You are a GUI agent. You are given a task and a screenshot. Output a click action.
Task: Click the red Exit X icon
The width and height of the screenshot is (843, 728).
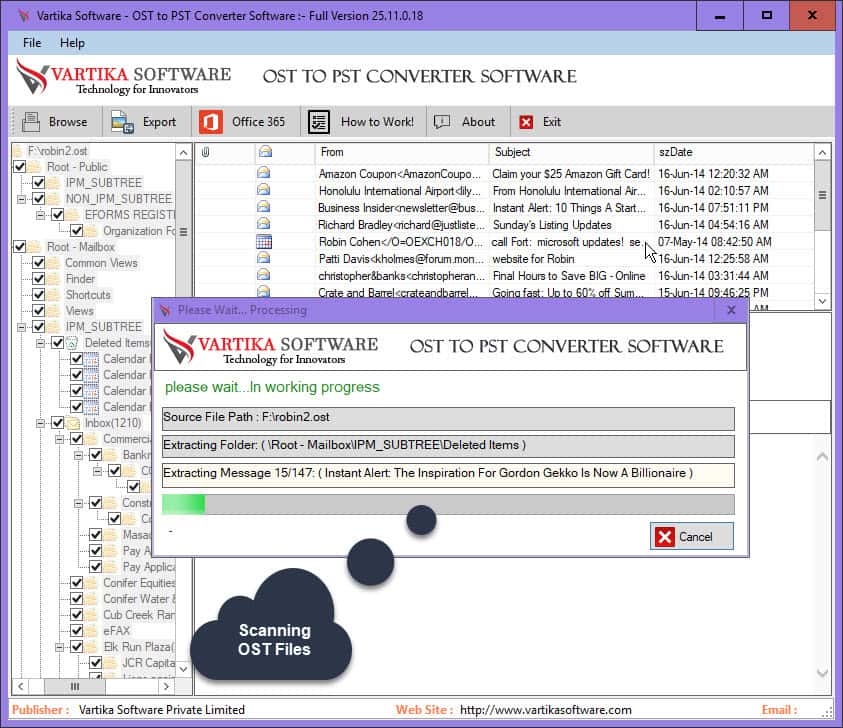(x=526, y=122)
